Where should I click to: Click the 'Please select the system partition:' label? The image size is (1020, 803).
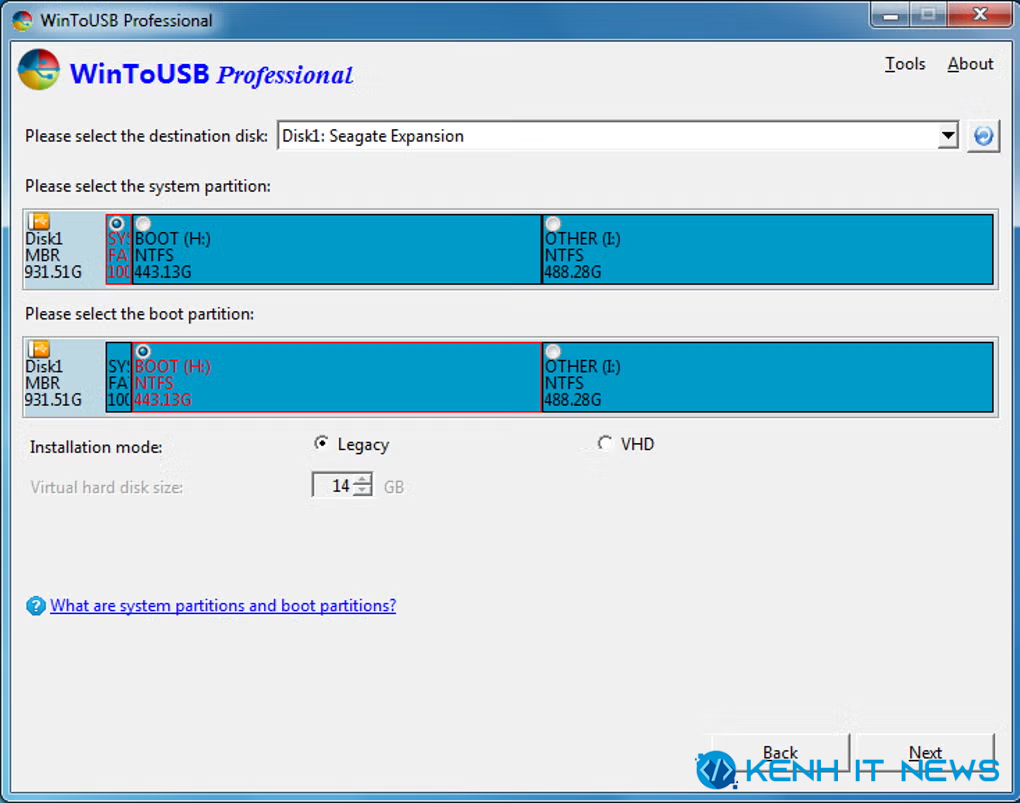point(148,187)
